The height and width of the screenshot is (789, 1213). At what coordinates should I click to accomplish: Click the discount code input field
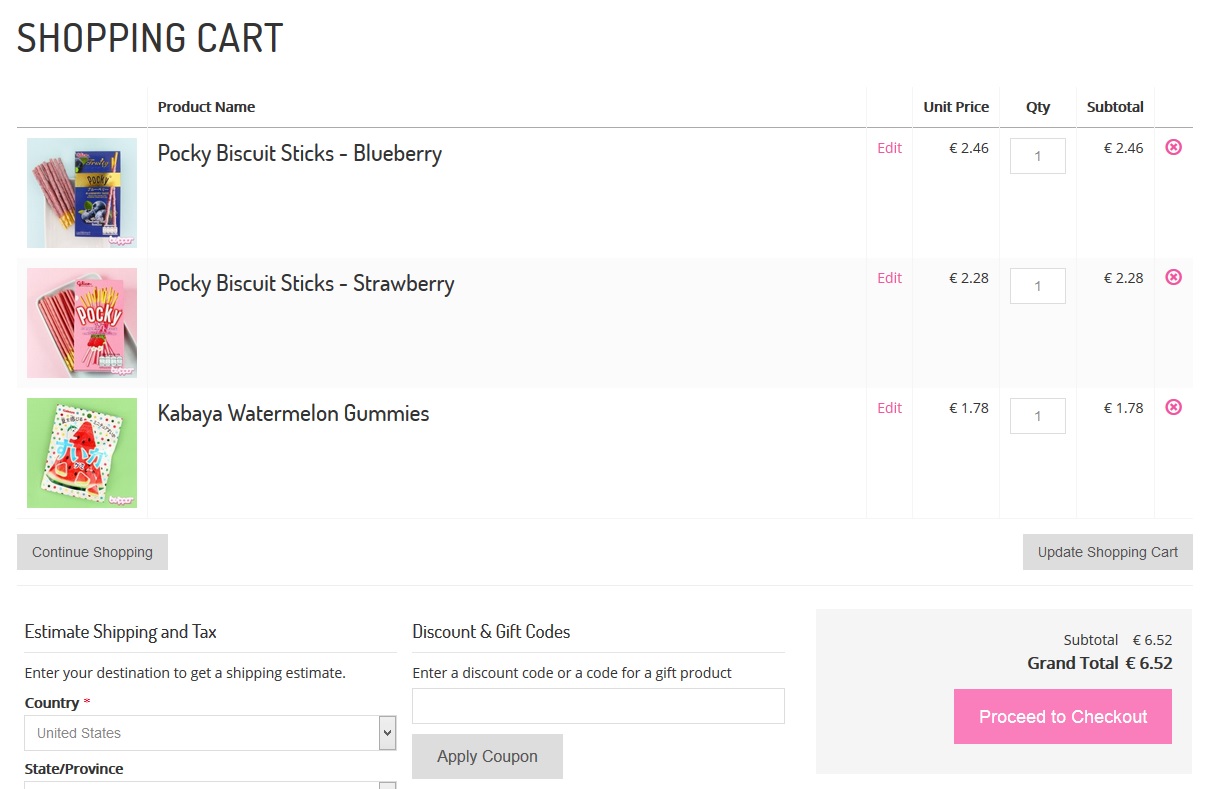click(x=598, y=706)
